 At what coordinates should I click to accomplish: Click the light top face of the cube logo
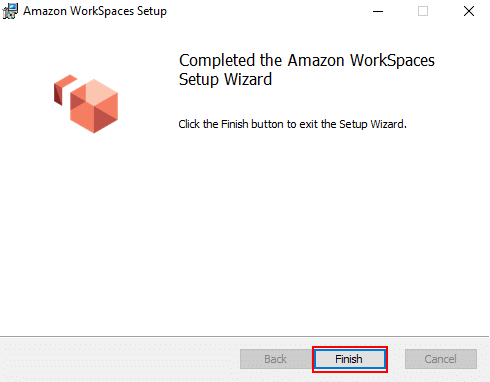[x=99, y=90]
